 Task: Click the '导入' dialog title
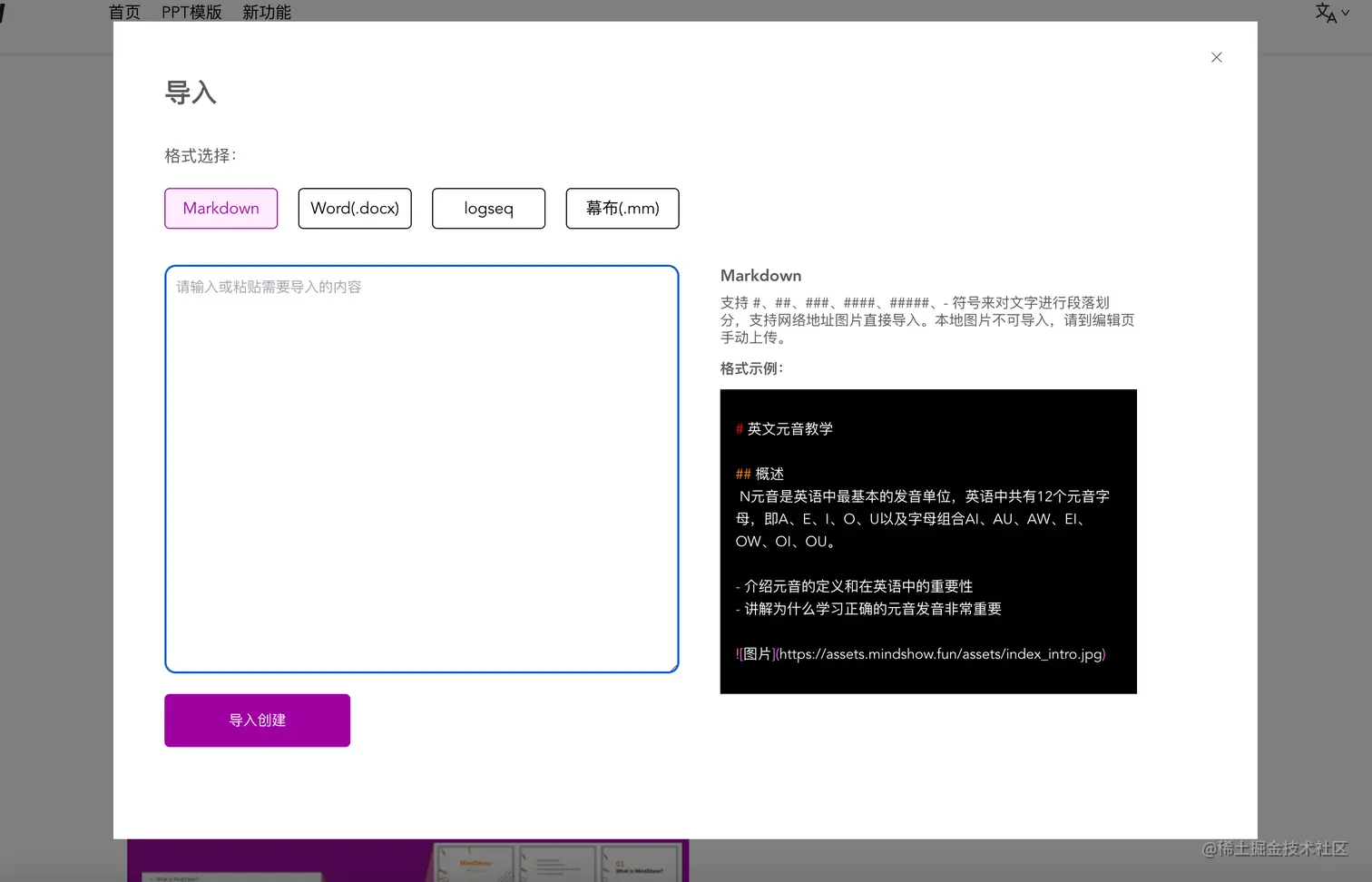191,93
